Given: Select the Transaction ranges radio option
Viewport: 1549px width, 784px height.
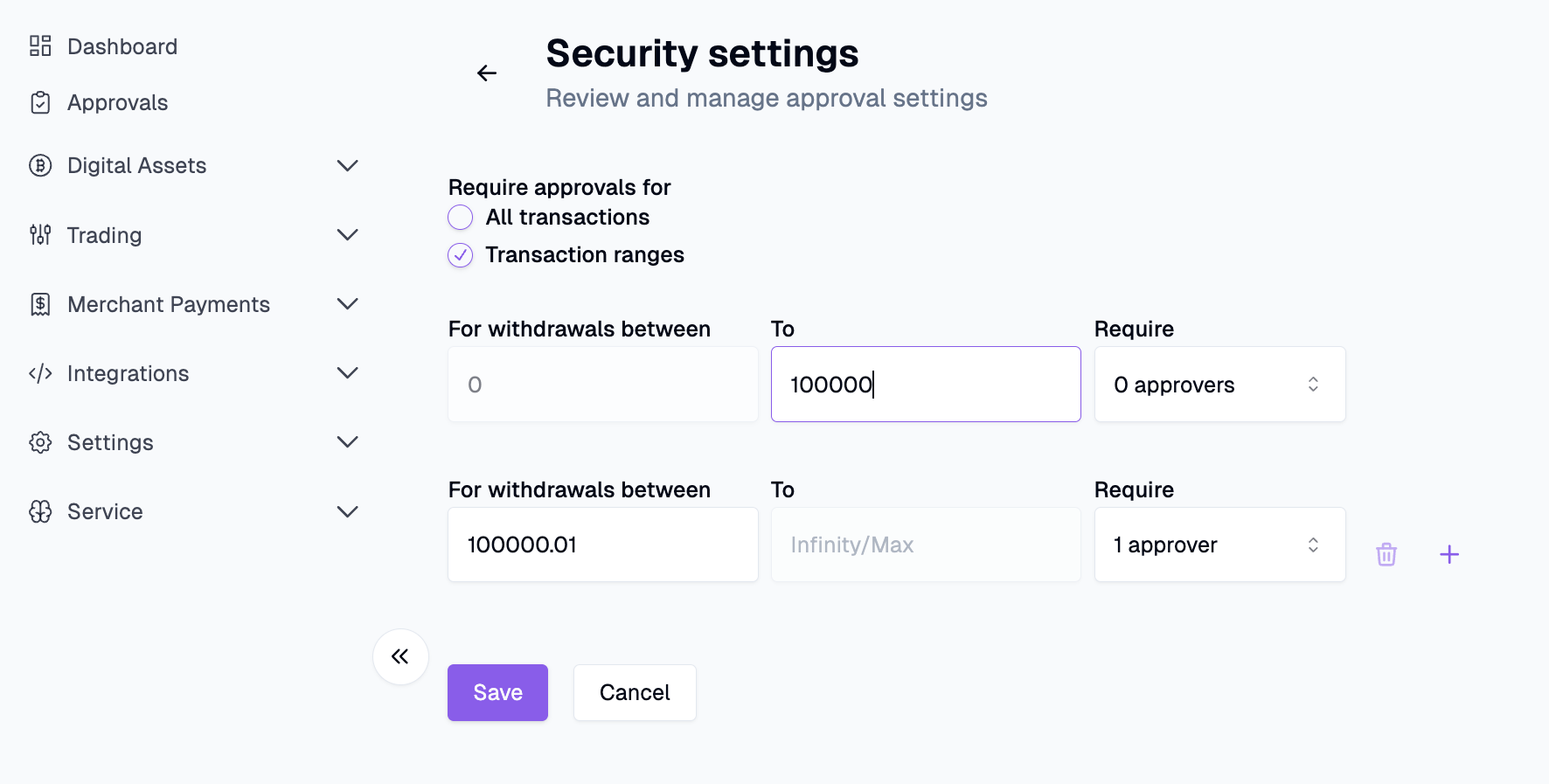Looking at the screenshot, I should pos(461,255).
